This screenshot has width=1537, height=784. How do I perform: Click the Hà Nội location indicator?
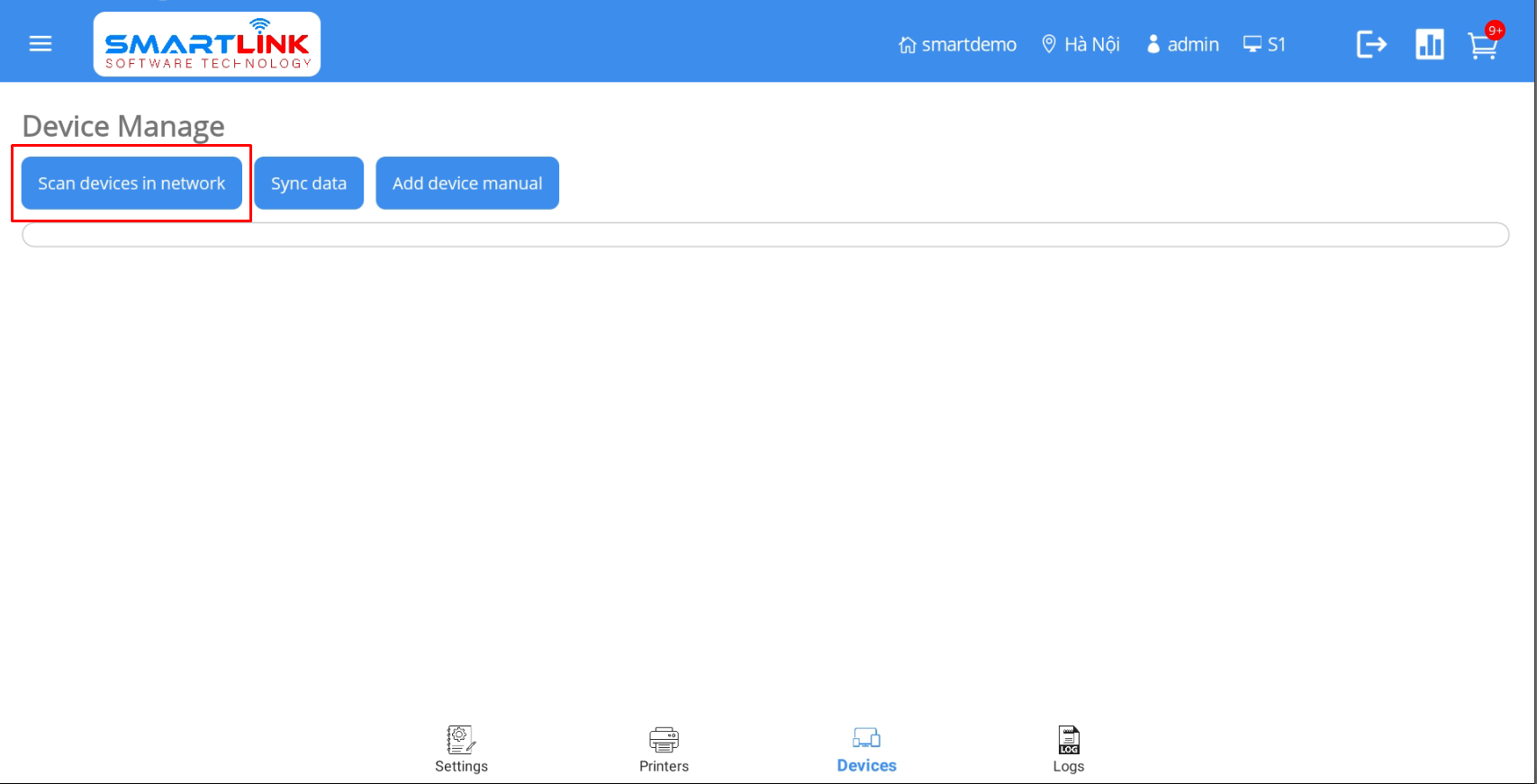[1080, 44]
